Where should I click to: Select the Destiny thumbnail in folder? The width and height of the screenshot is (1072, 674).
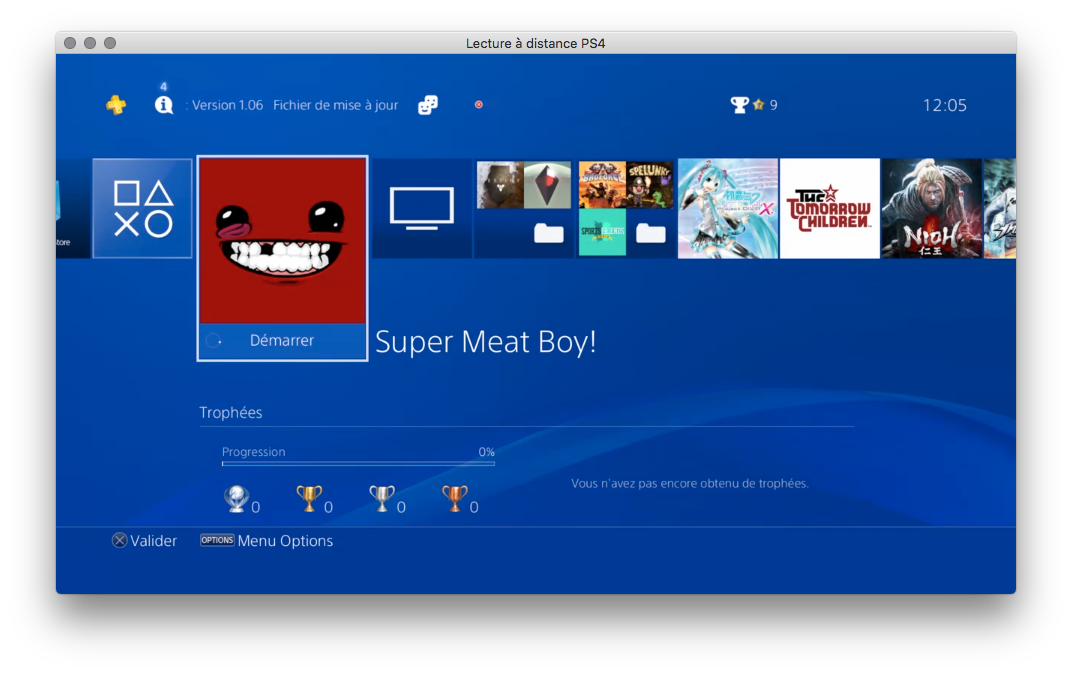coord(500,185)
